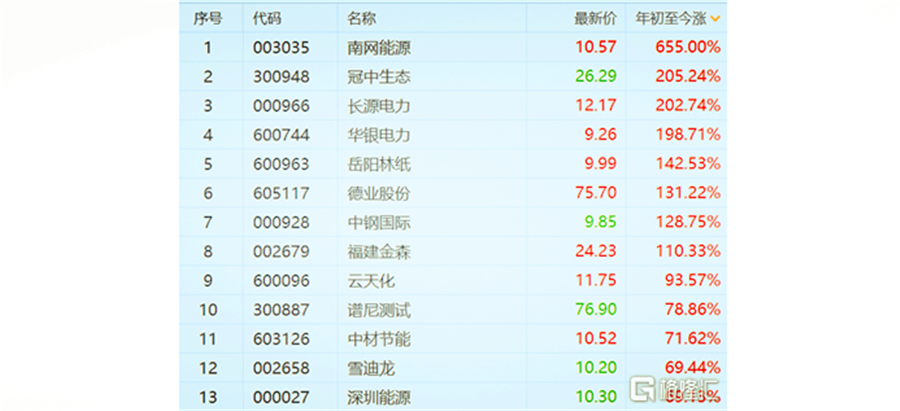Image resolution: width=900 pixels, height=411 pixels.
Task: Click latest price 75.70
Action: coord(596,194)
